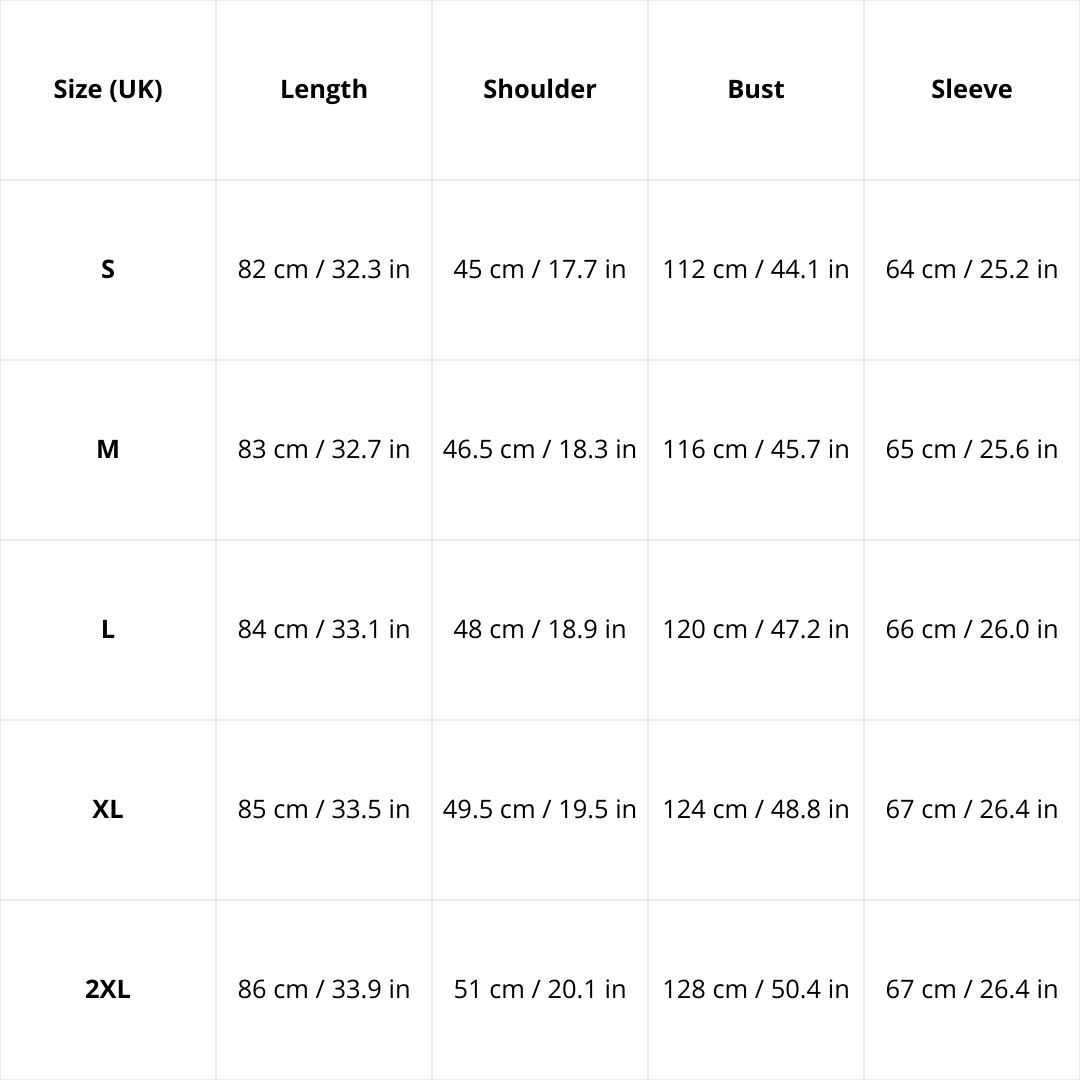Select the S size row label
The width and height of the screenshot is (1080, 1080).
click(108, 269)
